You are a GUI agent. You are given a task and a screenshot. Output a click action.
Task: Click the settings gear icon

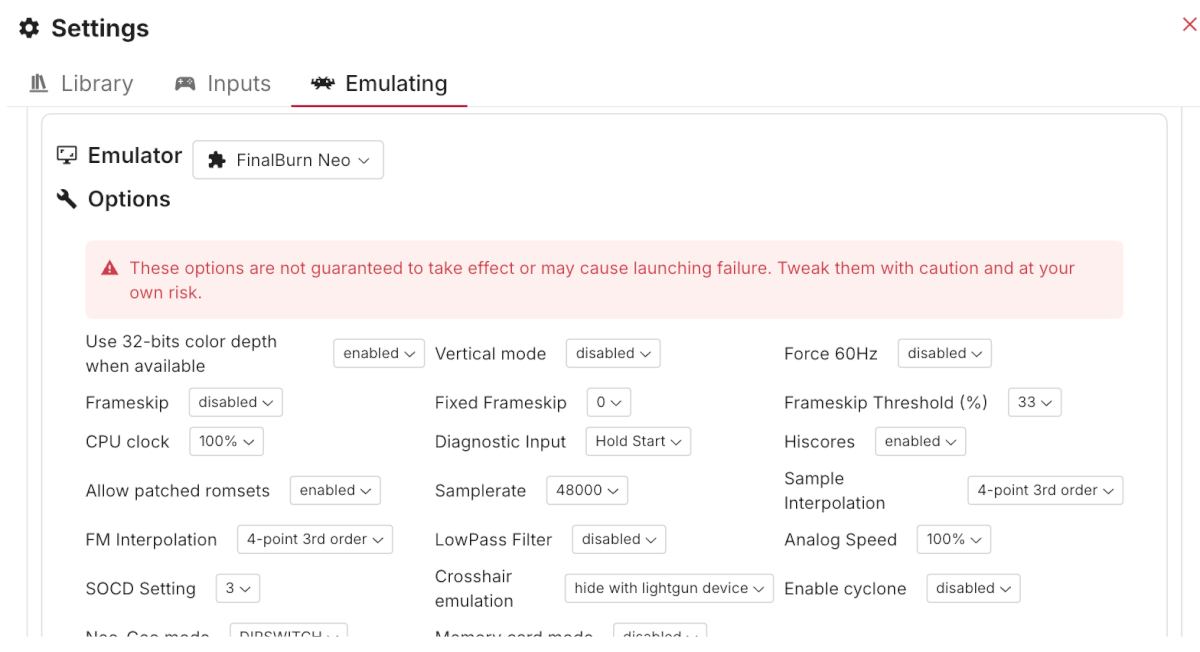pos(29,28)
